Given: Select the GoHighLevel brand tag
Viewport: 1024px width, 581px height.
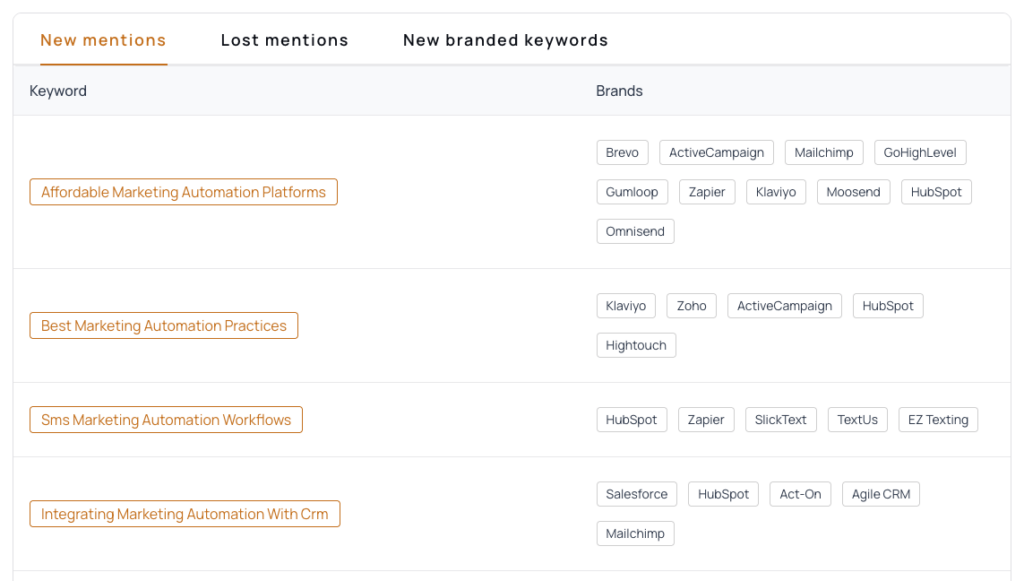Looking at the screenshot, I should (920, 153).
